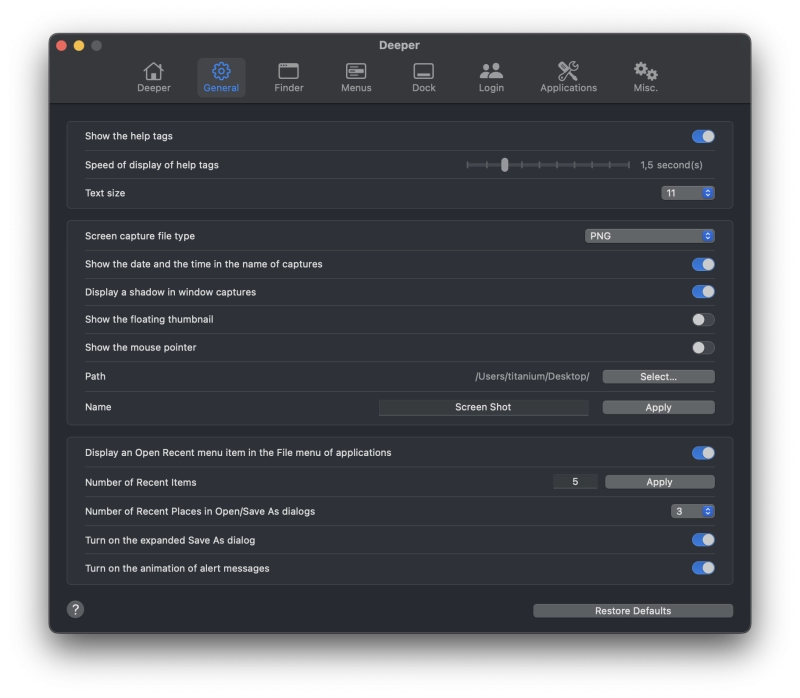The image size is (800, 698).
Task: Open Number of Recent Places dropdown
Action: (x=692, y=511)
